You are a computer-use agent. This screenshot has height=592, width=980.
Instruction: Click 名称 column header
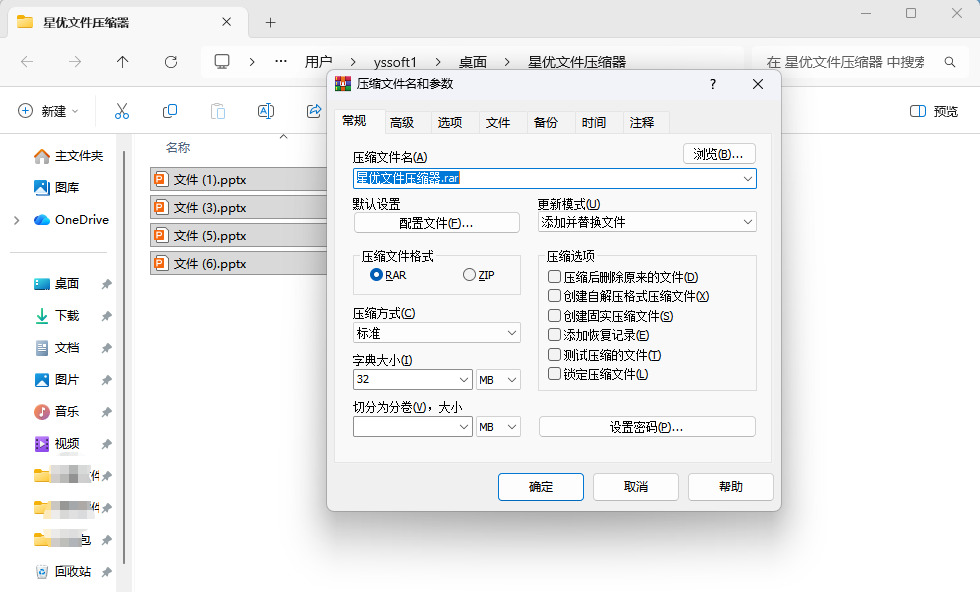point(178,148)
